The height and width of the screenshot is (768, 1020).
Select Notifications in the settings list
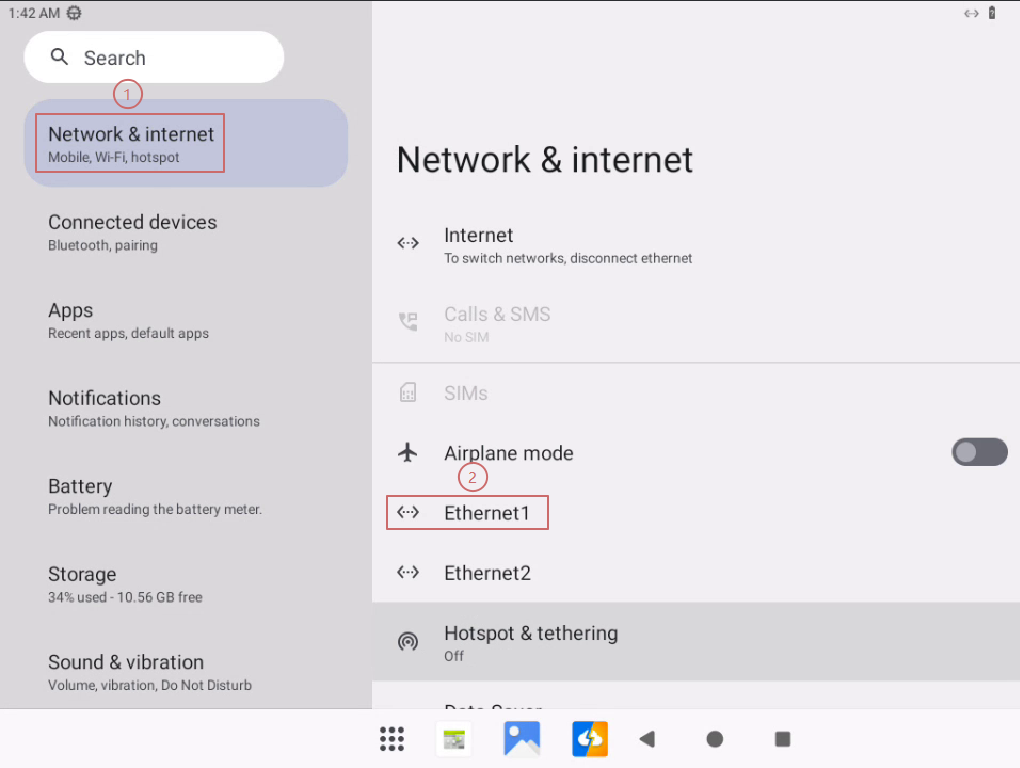153,408
